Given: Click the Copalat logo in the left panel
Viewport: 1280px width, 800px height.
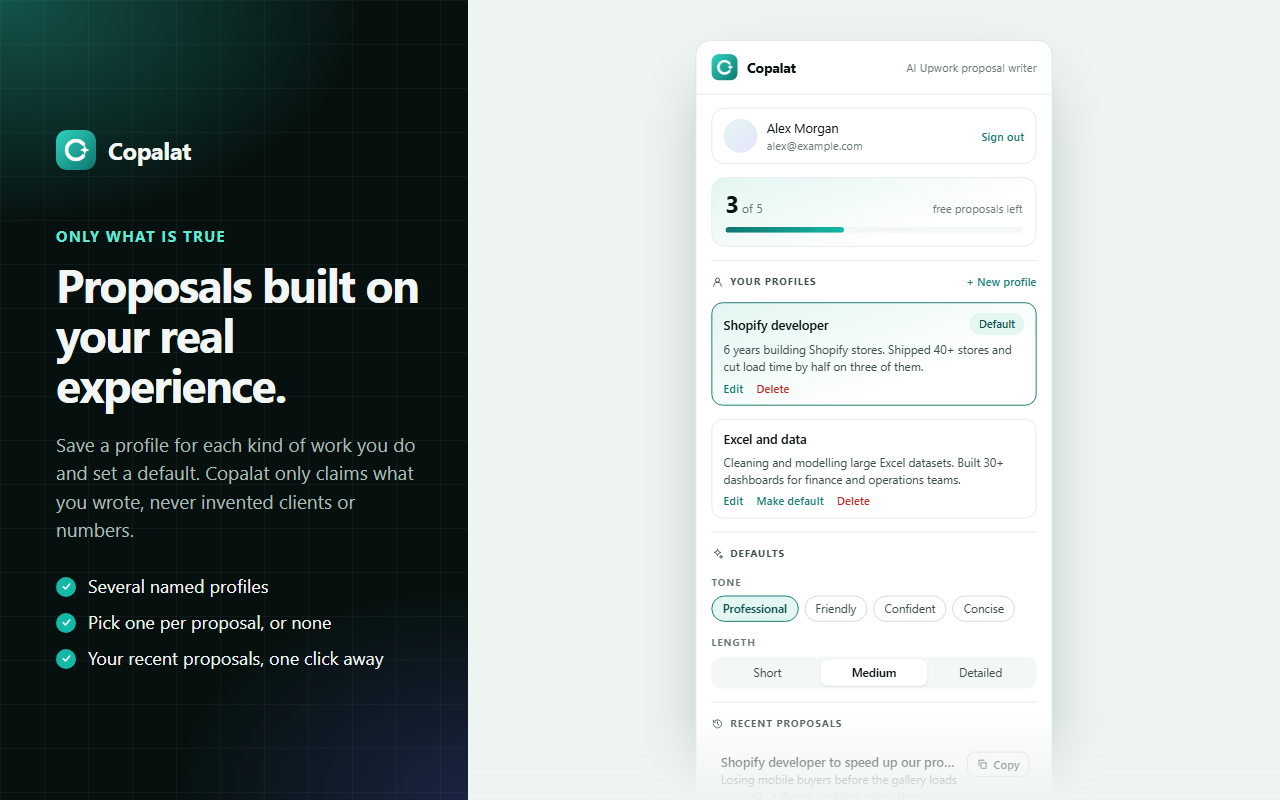Looking at the screenshot, I should coord(76,150).
